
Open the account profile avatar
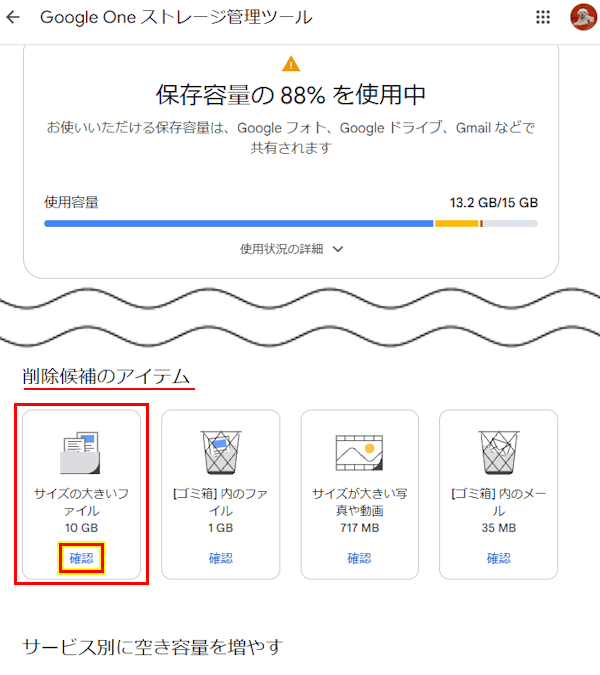[x=583, y=17]
